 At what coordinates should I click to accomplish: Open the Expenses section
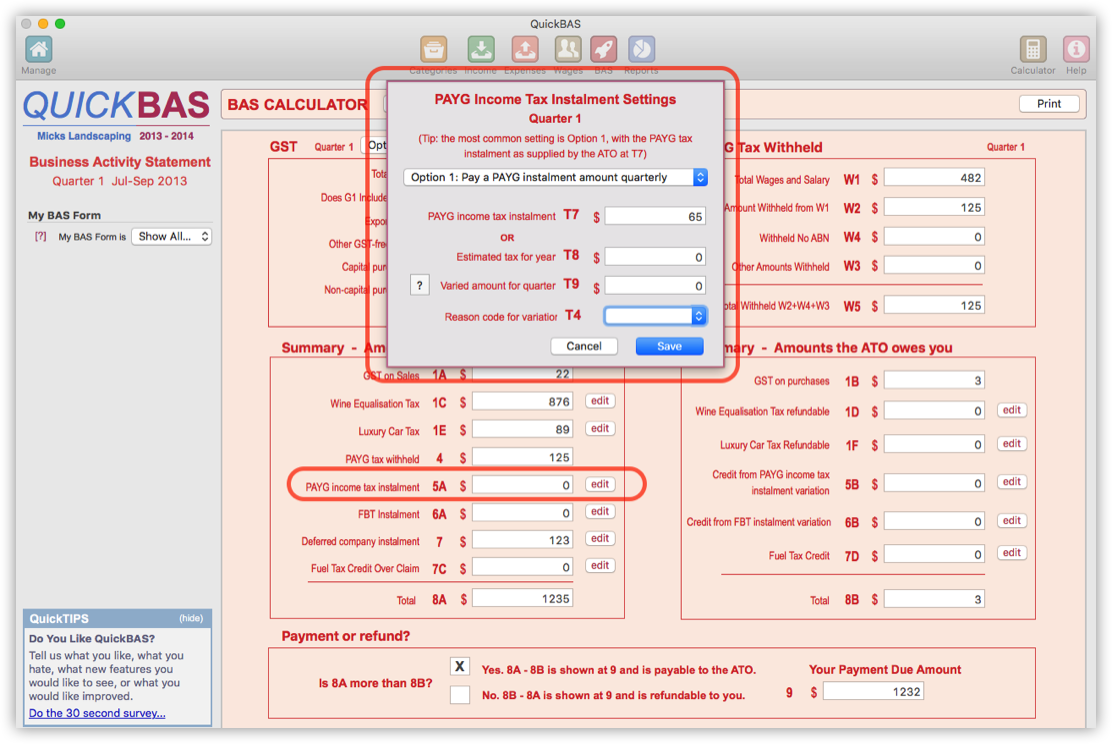525,48
